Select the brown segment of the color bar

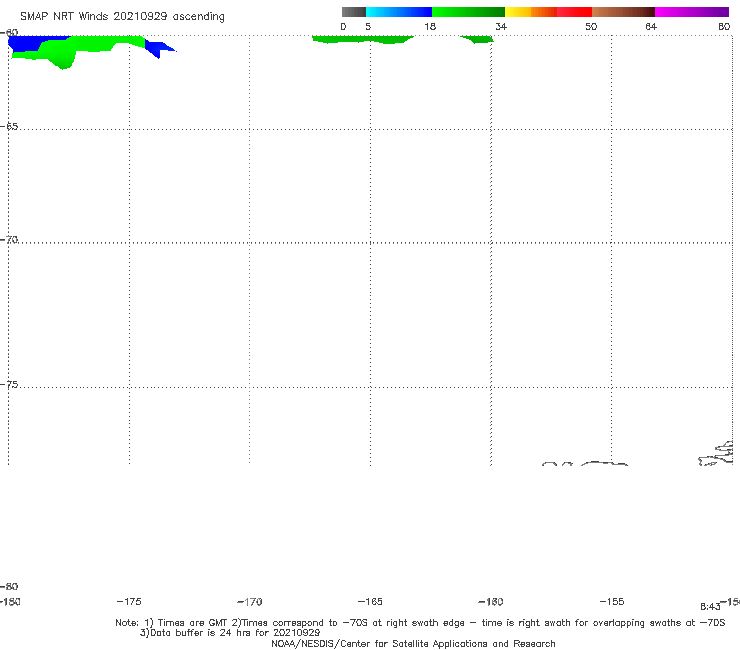click(x=623, y=12)
